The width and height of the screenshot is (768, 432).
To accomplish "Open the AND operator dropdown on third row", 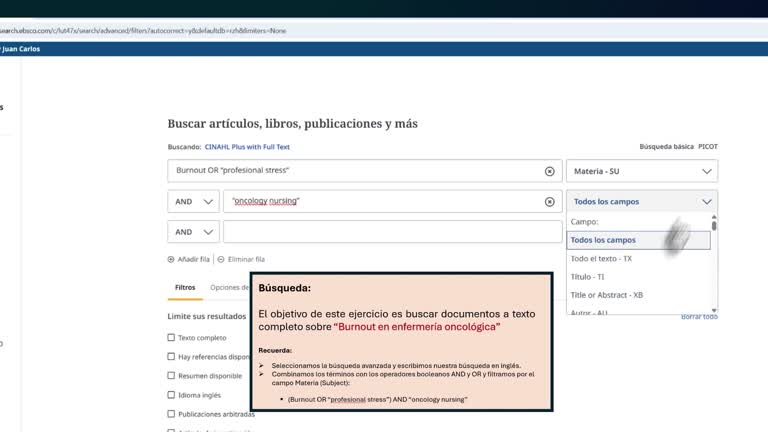I will click(193, 232).
